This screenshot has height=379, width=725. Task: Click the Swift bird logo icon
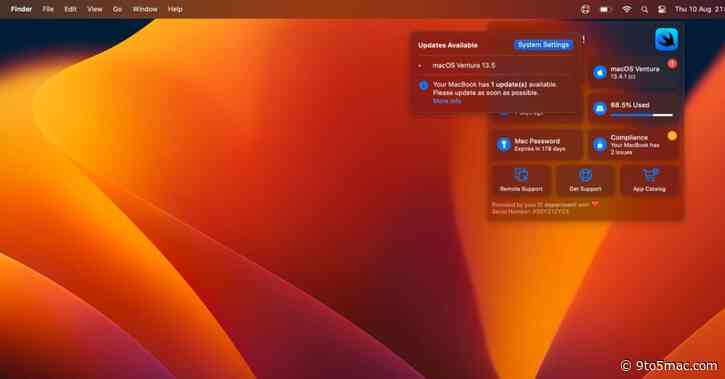[667, 40]
